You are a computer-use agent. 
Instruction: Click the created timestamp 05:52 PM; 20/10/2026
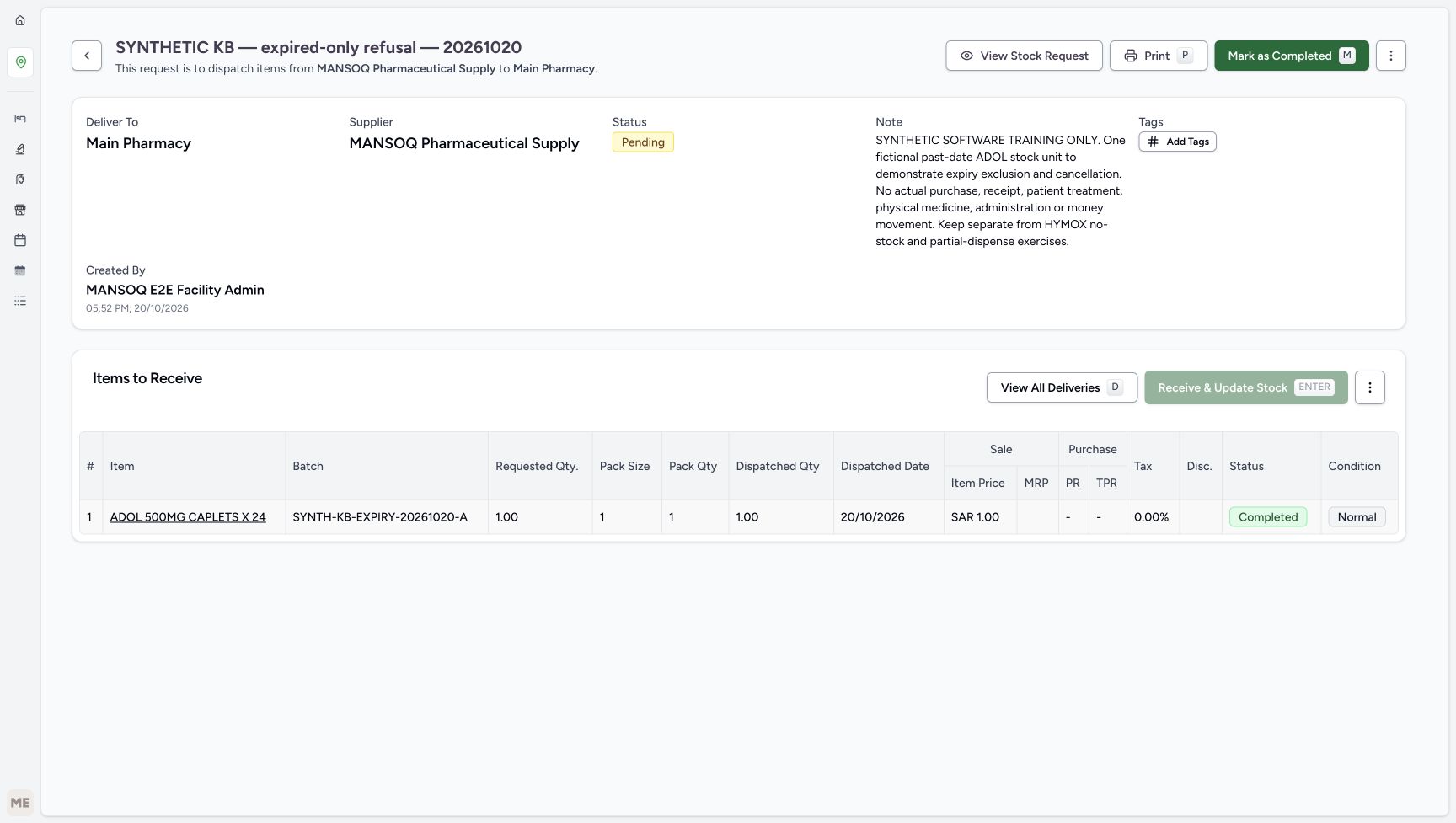coord(137,308)
